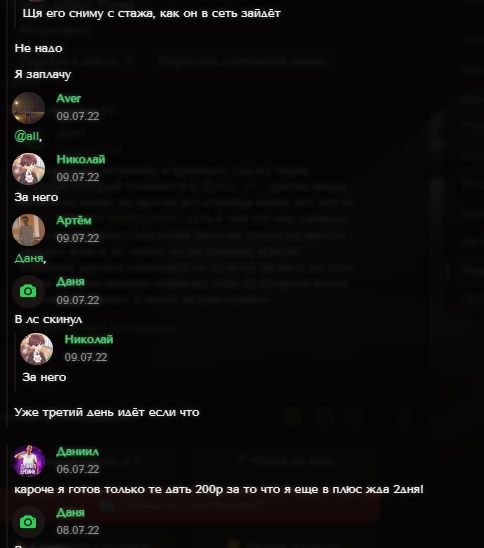Open Николай's profile name link

81,159
